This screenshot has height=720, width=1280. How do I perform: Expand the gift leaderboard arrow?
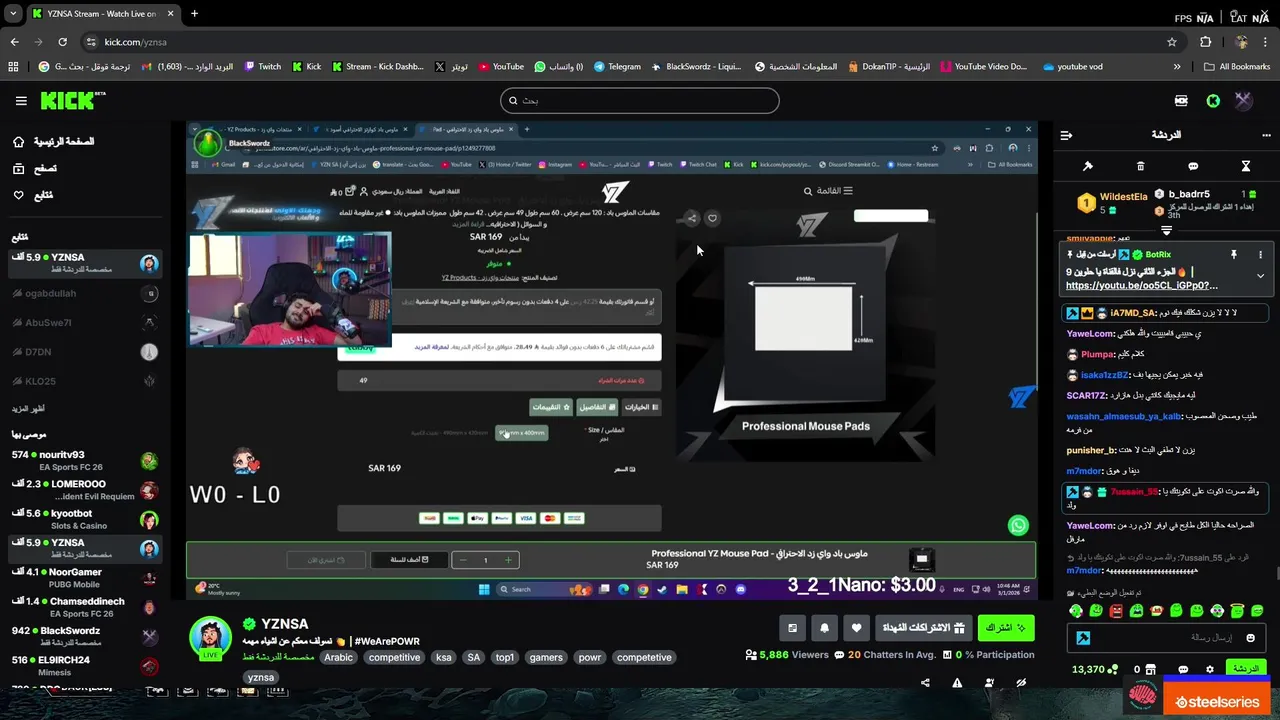1166,231
